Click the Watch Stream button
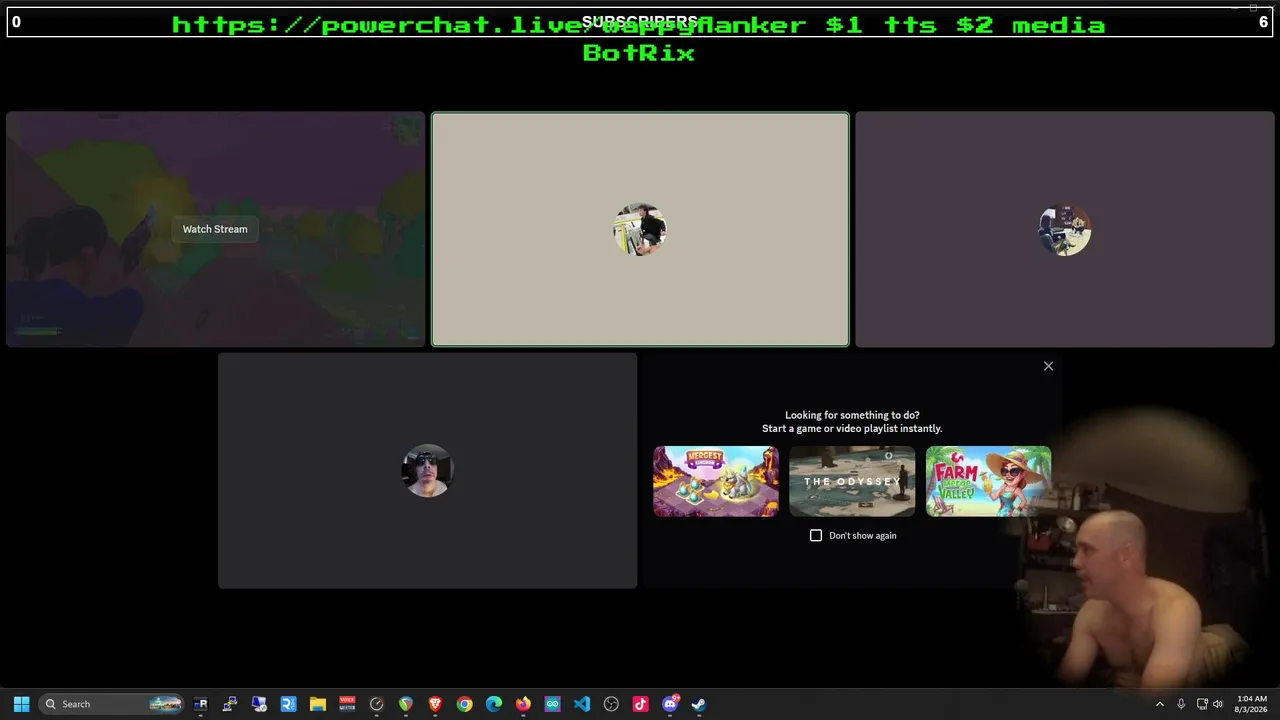 [215, 229]
